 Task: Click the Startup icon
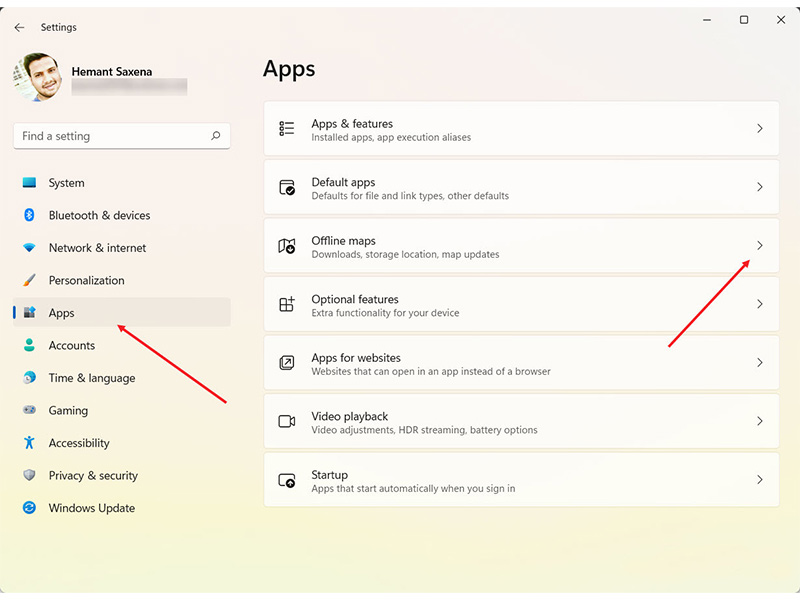(x=286, y=480)
